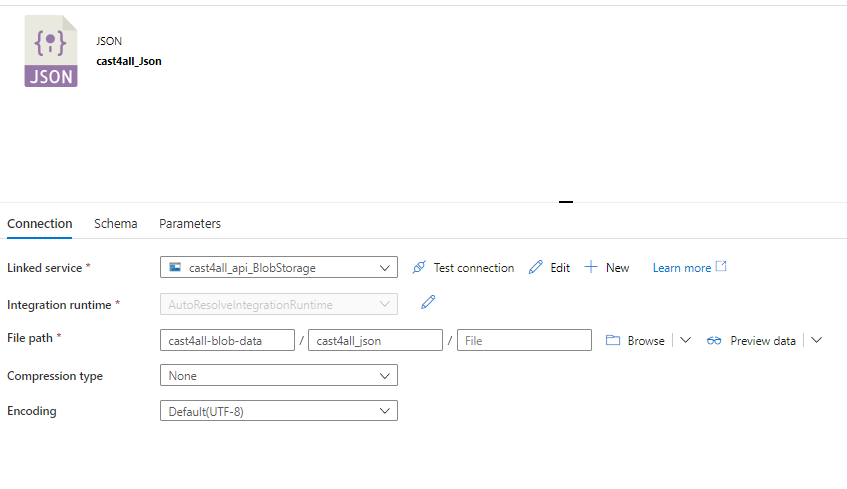Click the Preview data glasses icon
847x489 pixels.
click(x=714, y=340)
